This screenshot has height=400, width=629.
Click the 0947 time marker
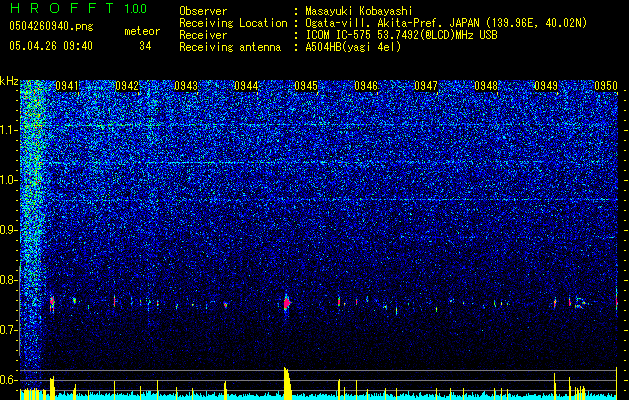[x=426, y=86]
